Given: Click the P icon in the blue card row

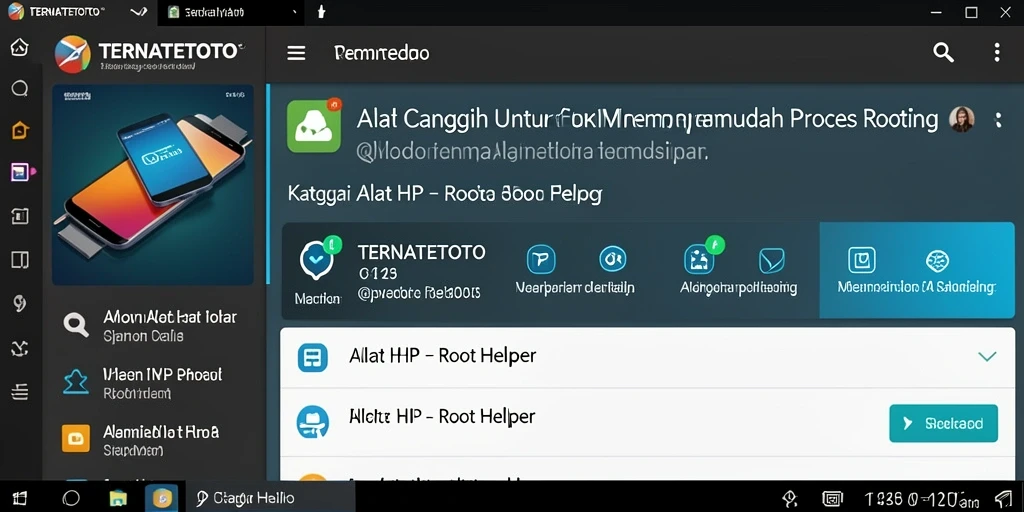Looking at the screenshot, I should point(541,259).
